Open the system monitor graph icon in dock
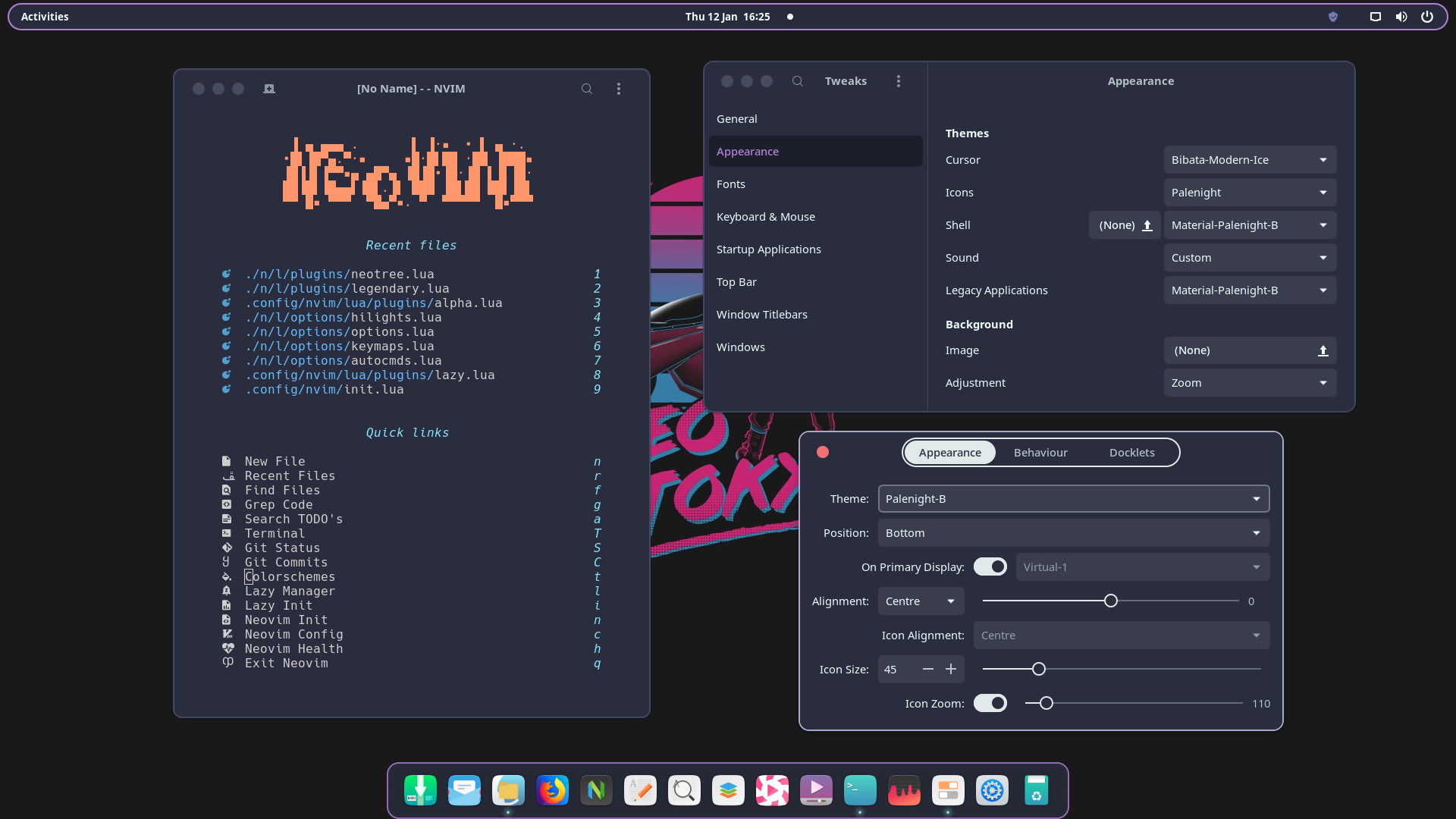The width and height of the screenshot is (1456, 819). 904,790
